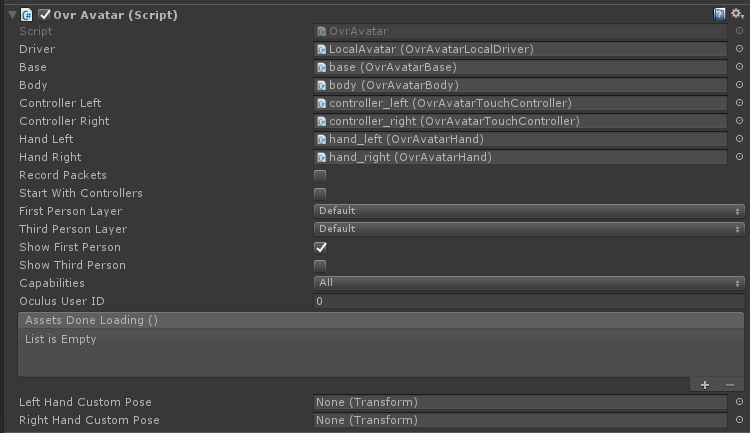Click the 'Show First Person' label
This screenshot has height=433, width=752.
(x=70, y=247)
